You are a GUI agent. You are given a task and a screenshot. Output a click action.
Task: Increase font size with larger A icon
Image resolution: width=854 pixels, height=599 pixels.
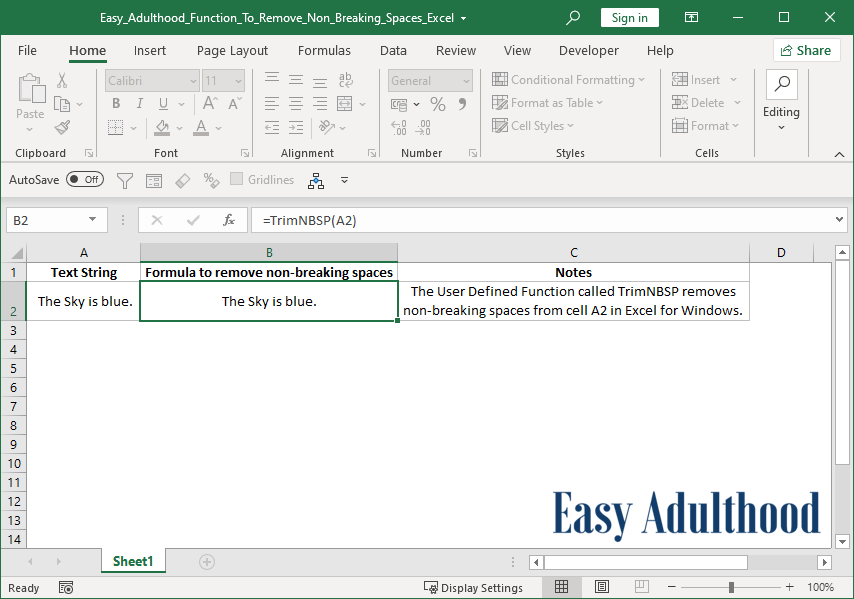[210, 103]
